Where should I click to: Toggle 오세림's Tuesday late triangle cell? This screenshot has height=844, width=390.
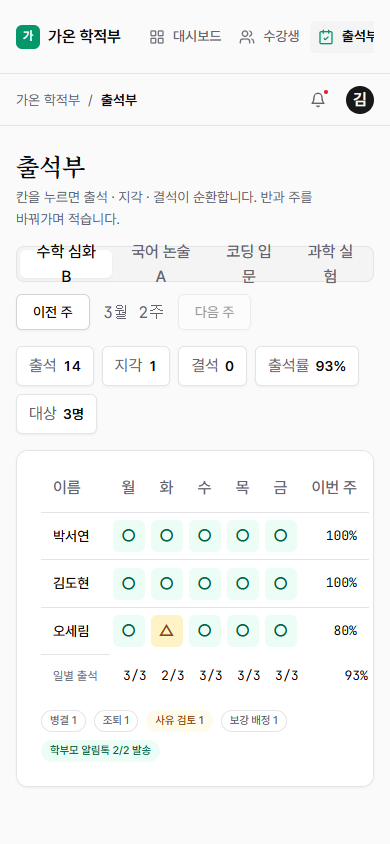[x=167, y=631]
